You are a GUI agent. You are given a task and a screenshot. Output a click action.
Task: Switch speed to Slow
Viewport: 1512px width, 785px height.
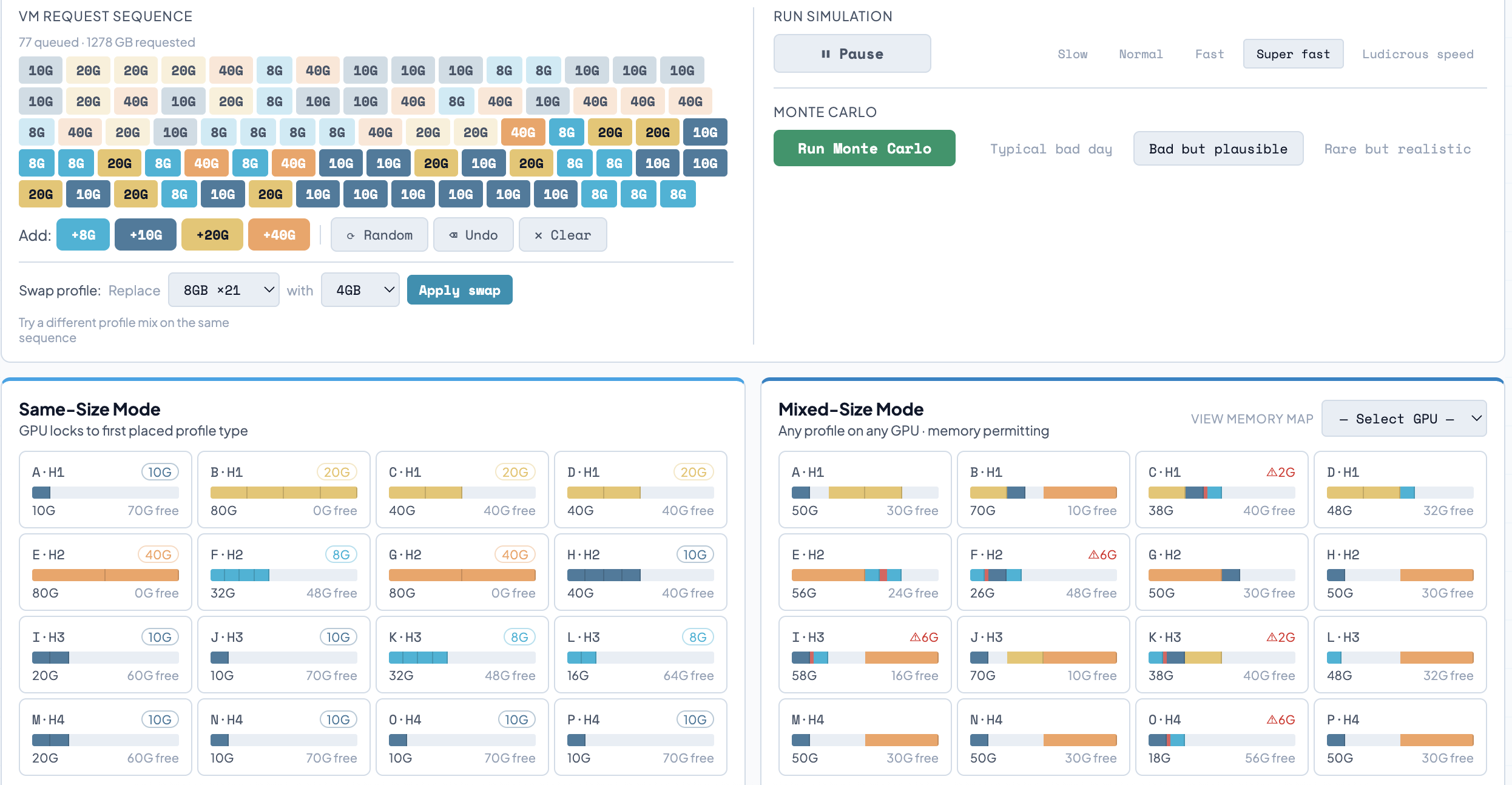click(1072, 54)
